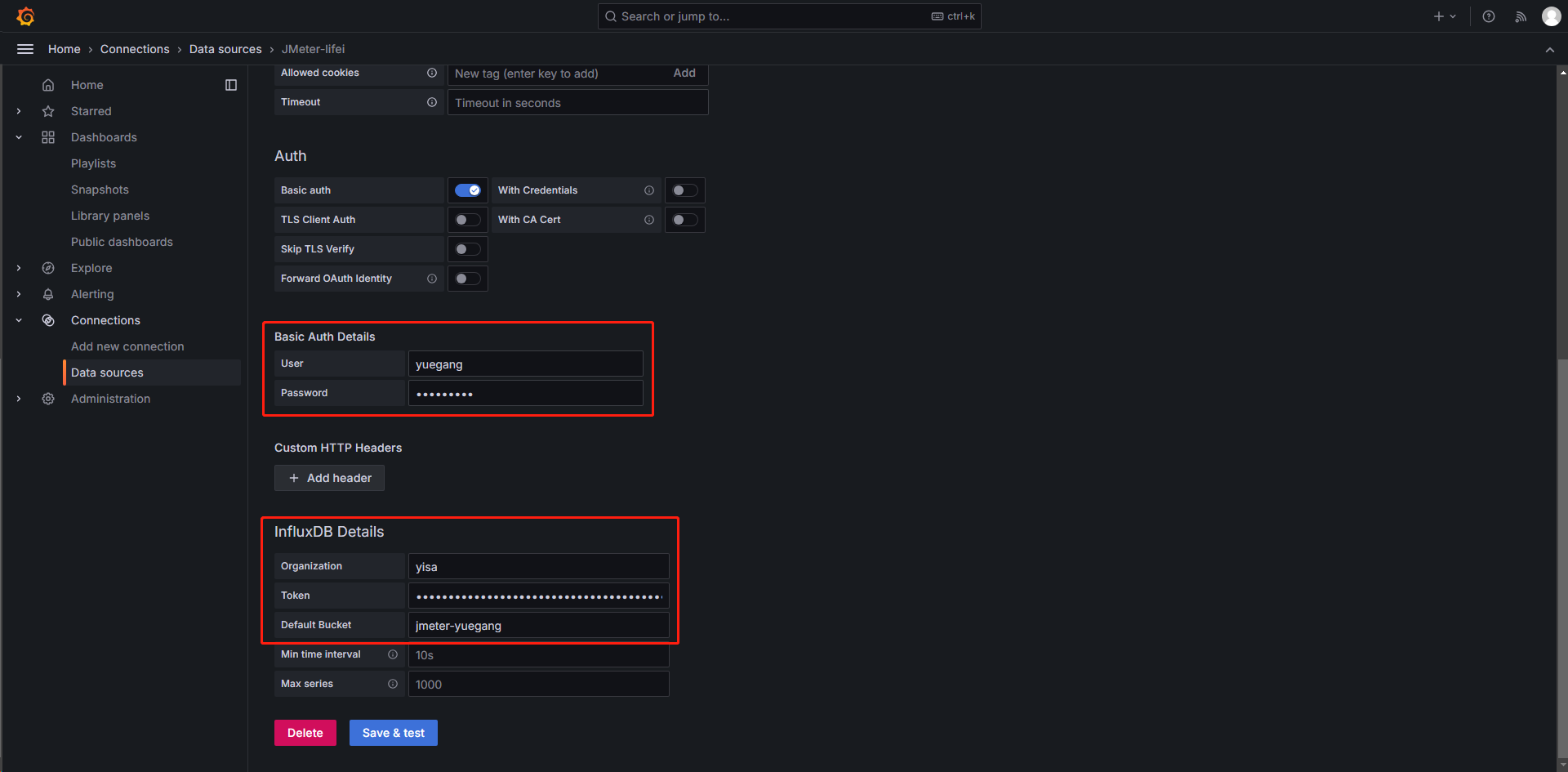
Task: Click the Basic Auth Password field
Action: 526,393
